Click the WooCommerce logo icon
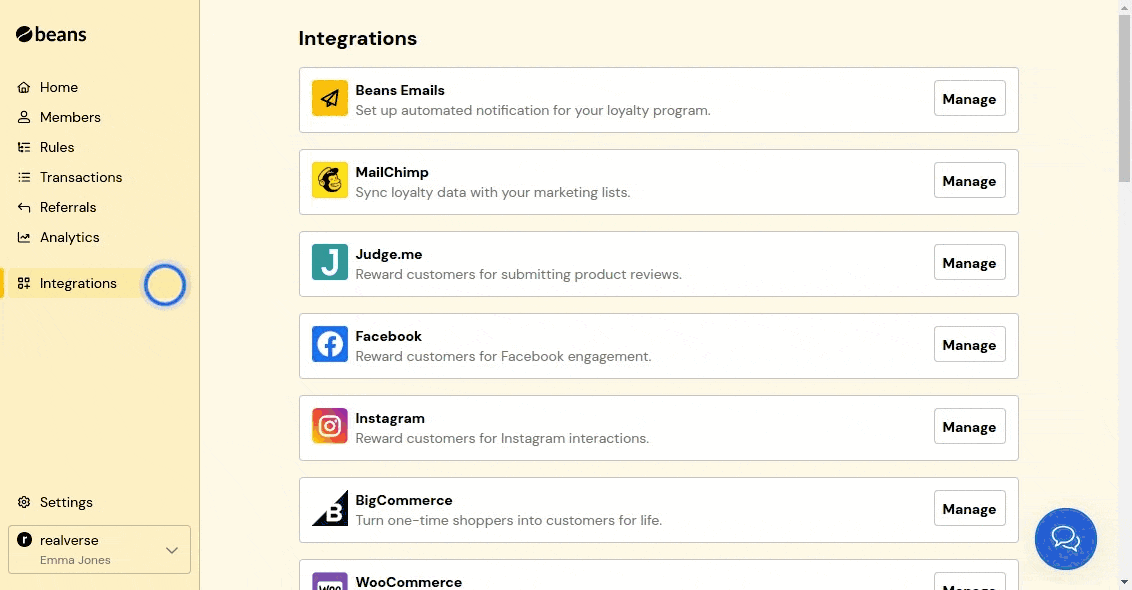 [x=330, y=581]
